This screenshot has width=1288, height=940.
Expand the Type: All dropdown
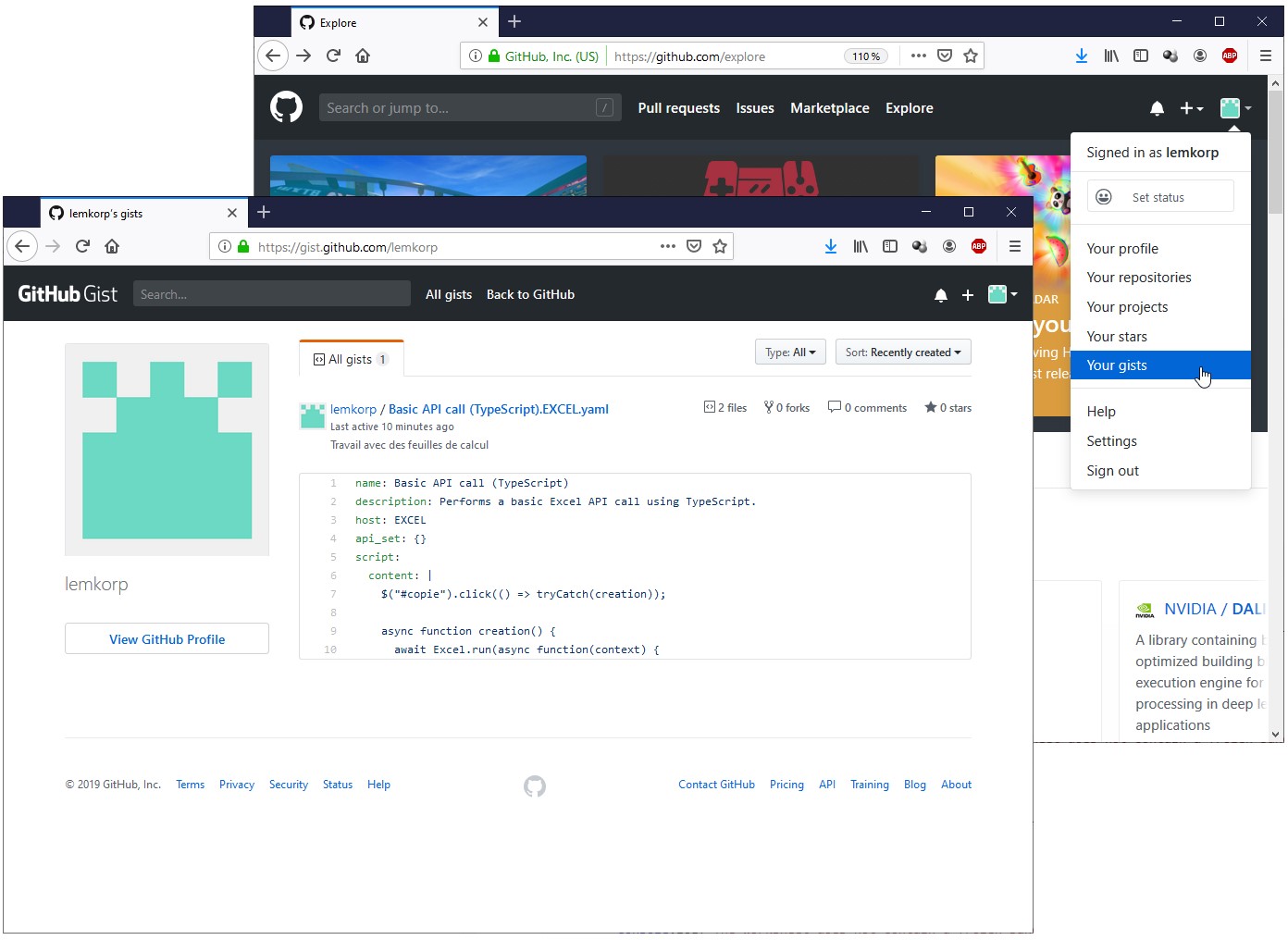tap(790, 352)
